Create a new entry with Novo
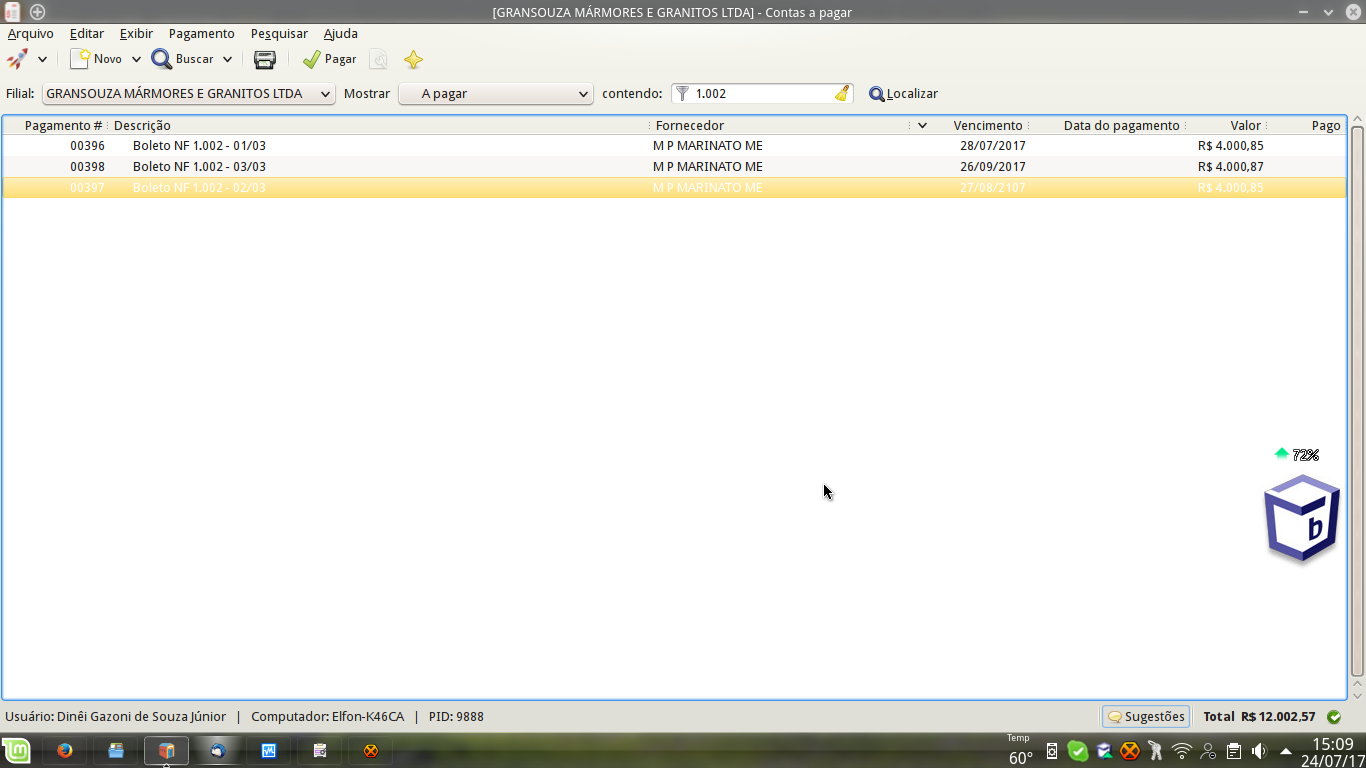 (x=96, y=59)
